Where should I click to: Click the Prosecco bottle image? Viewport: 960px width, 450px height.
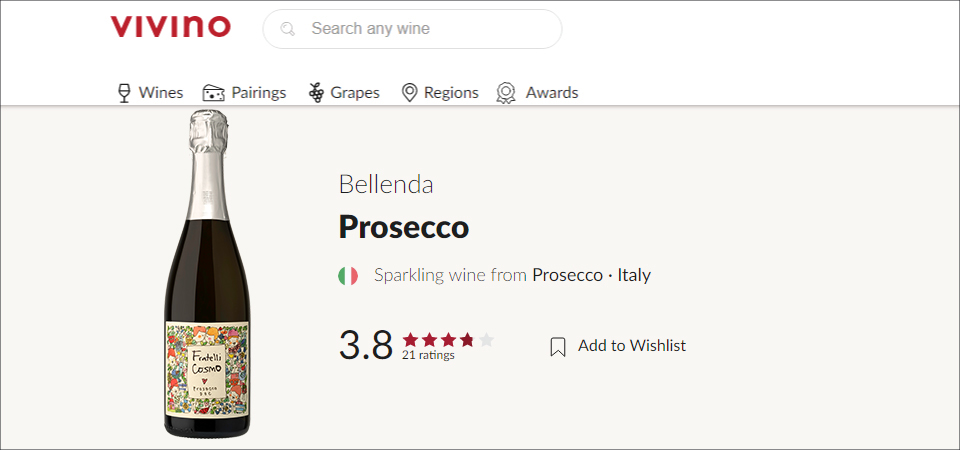pyautogui.click(x=206, y=275)
